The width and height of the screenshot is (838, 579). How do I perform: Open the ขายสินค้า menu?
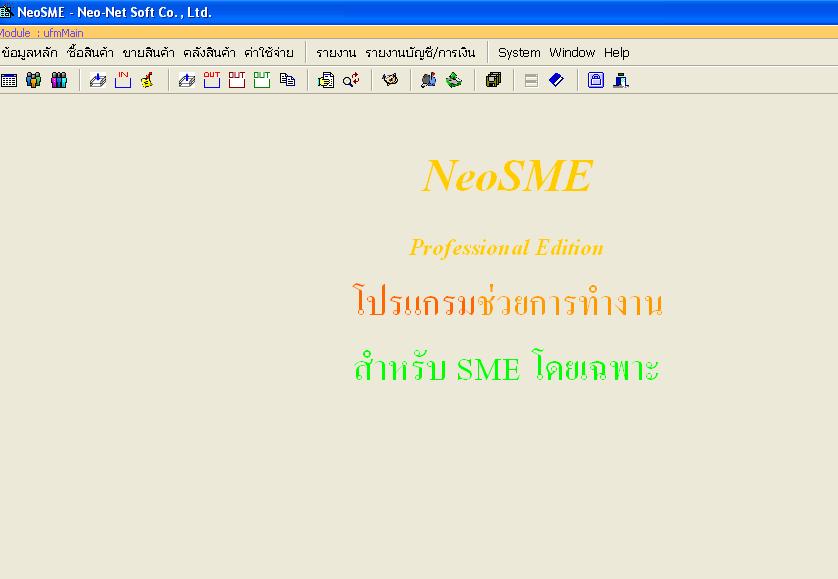[149, 53]
